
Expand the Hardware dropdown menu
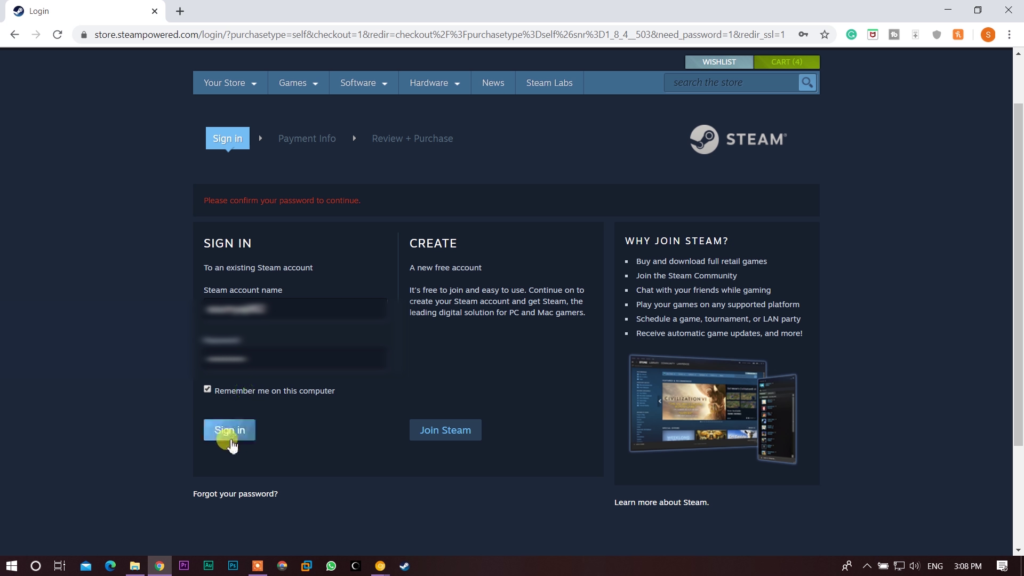[434, 83]
